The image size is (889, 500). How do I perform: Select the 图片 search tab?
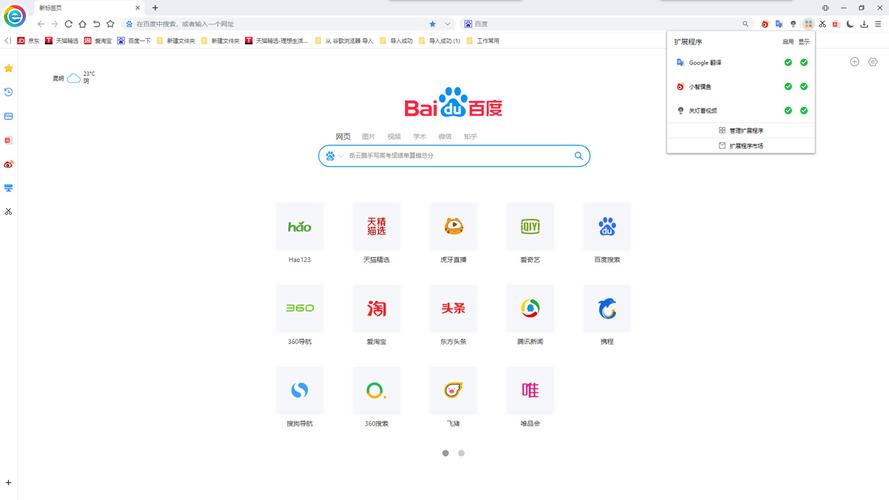tap(369, 137)
